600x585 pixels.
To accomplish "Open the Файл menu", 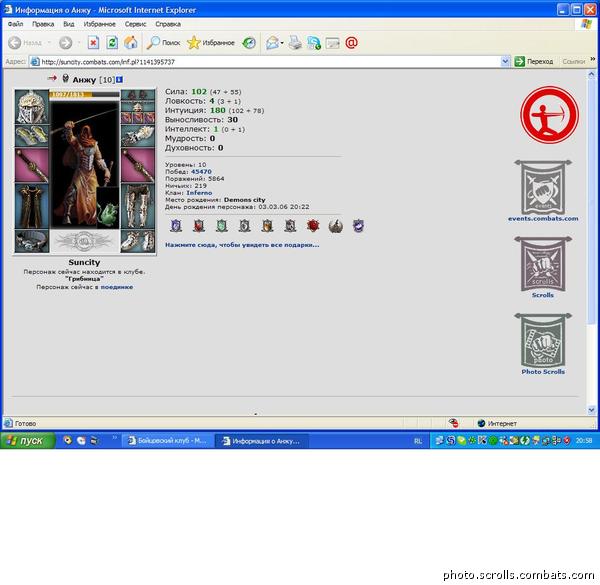I will (x=15, y=24).
